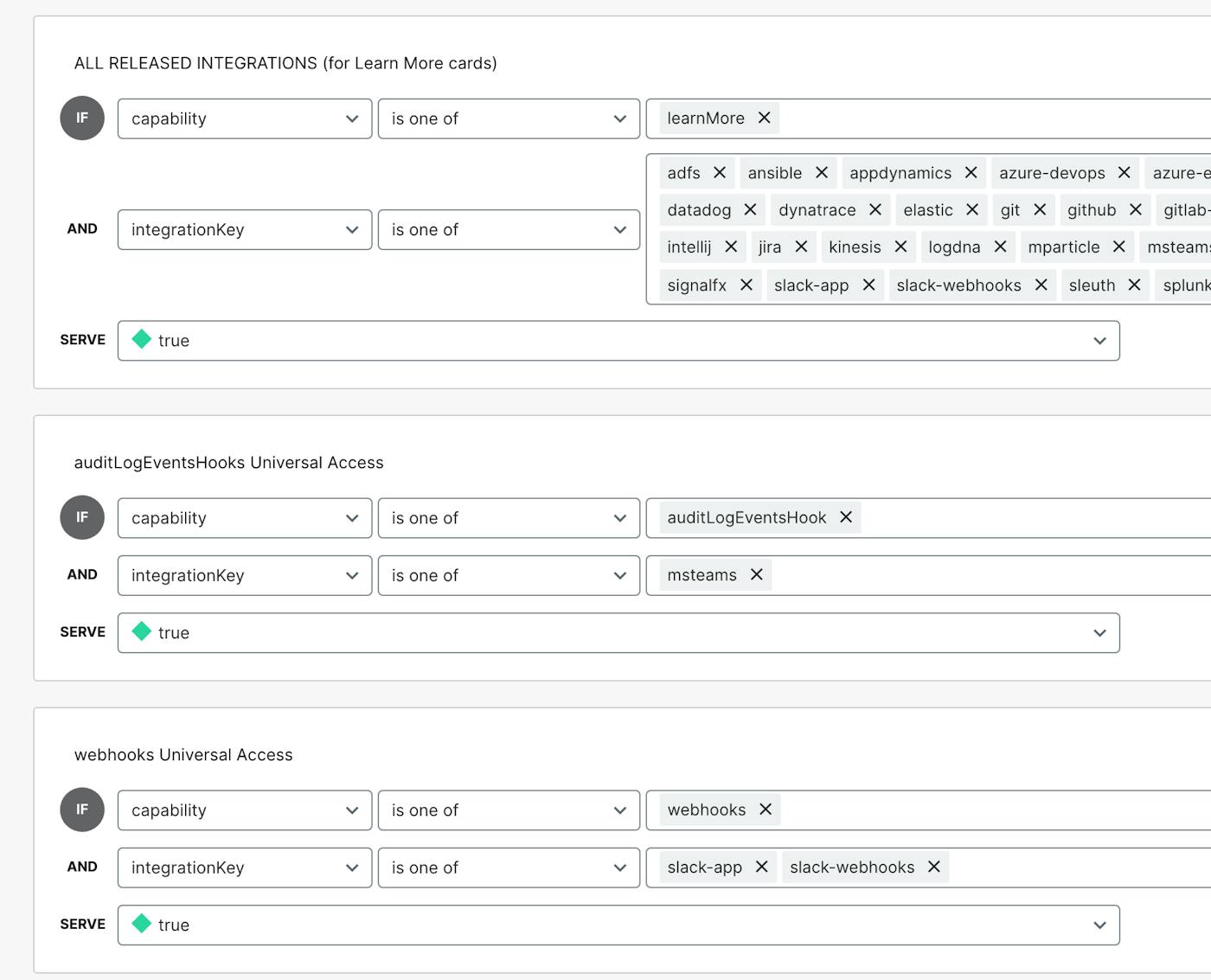Remove the webhooks capability tag

coord(765,810)
